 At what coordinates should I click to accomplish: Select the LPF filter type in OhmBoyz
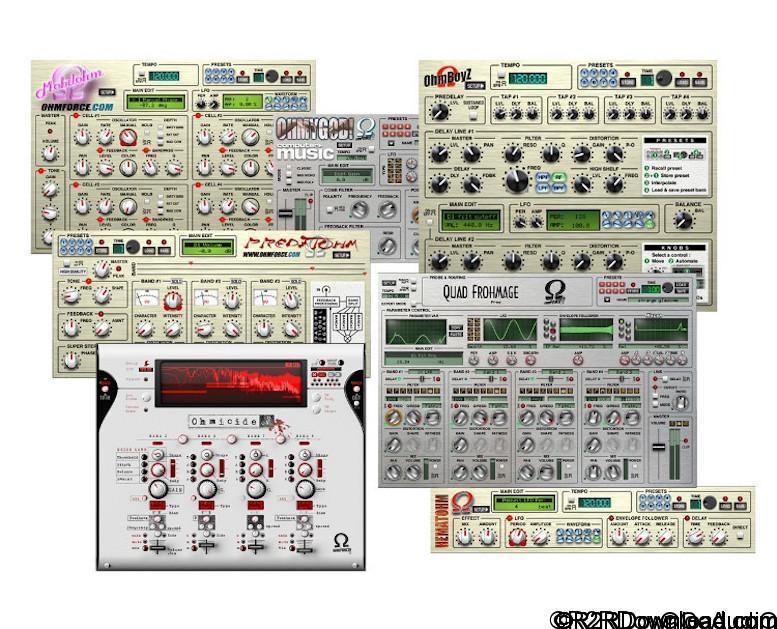pyautogui.click(x=543, y=187)
